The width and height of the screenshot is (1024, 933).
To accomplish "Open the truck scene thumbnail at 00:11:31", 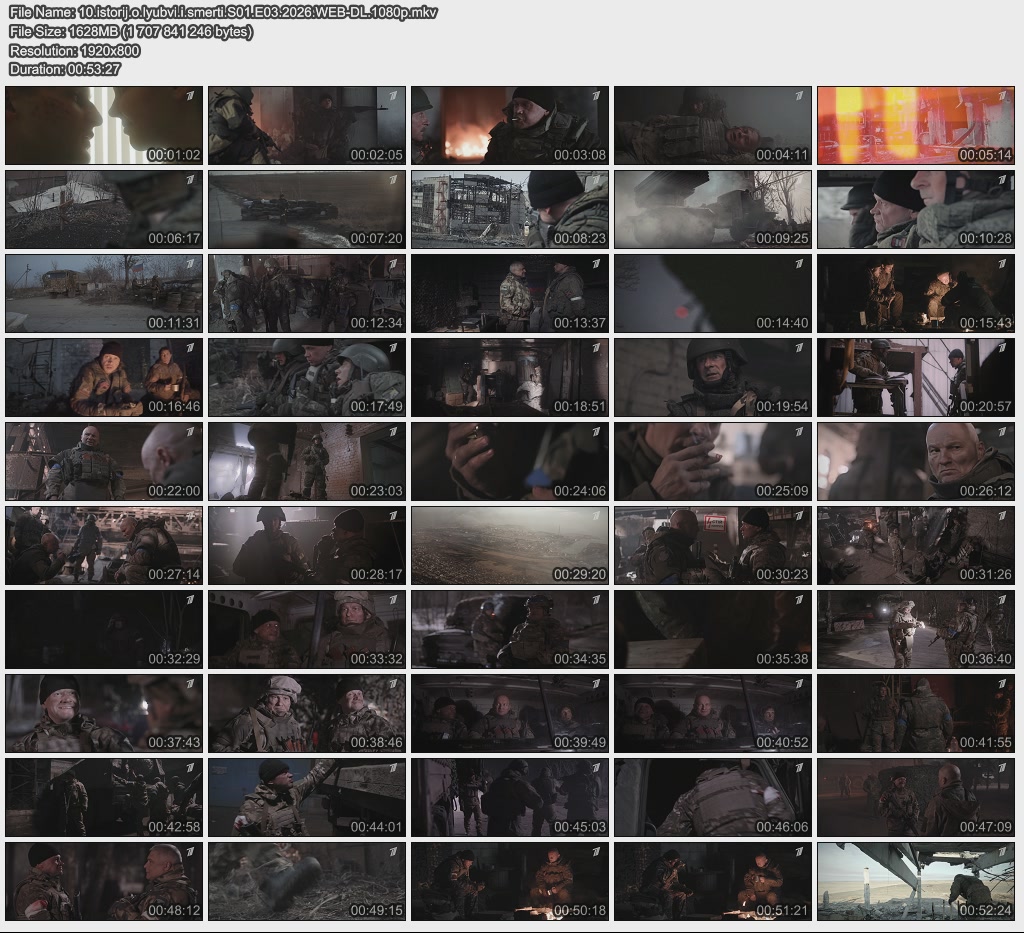I will (104, 293).
